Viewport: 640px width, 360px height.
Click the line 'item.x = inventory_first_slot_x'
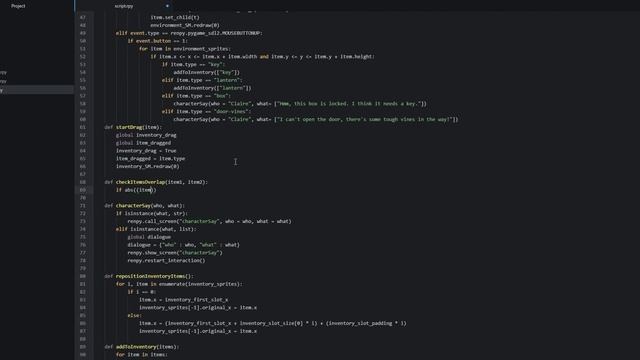(x=184, y=300)
